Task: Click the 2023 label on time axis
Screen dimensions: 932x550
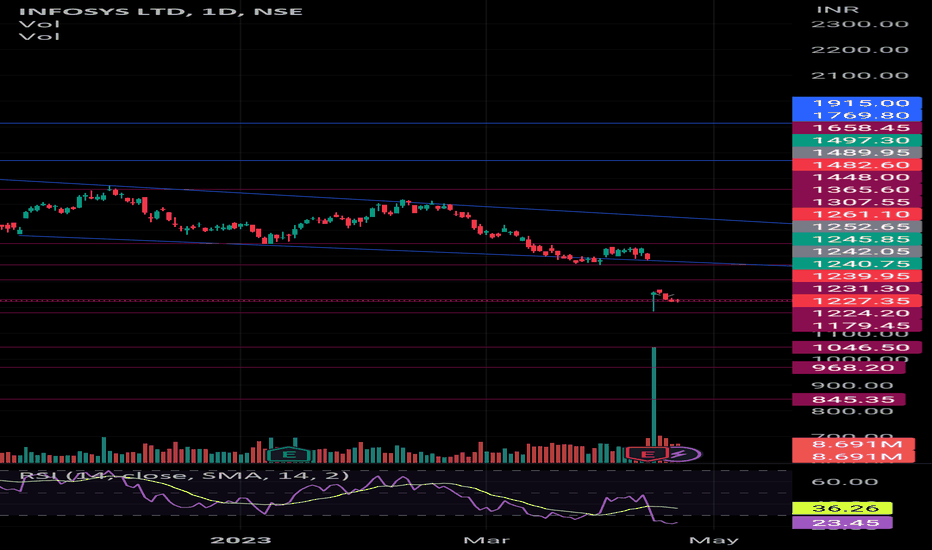Action: pyautogui.click(x=241, y=540)
